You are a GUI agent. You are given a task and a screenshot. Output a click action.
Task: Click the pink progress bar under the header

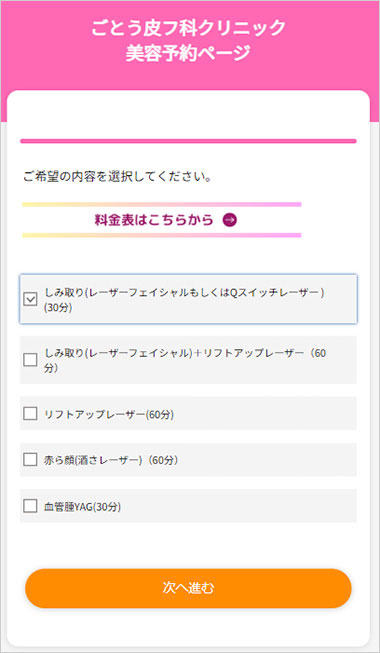point(188,141)
